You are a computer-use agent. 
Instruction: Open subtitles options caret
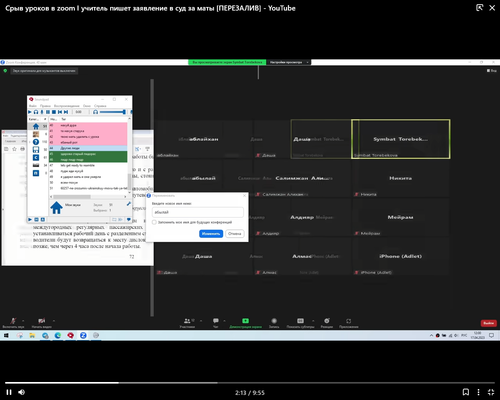(313, 321)
